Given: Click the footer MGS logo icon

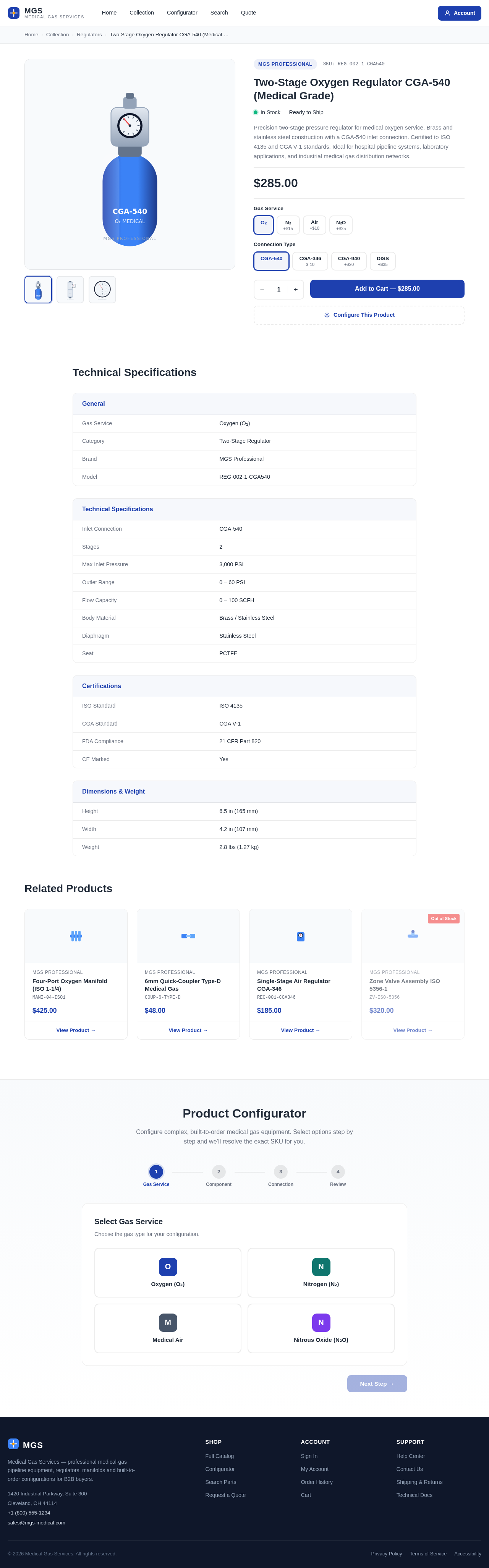Looking at the screenshot, I should [x=13, y=1444].
